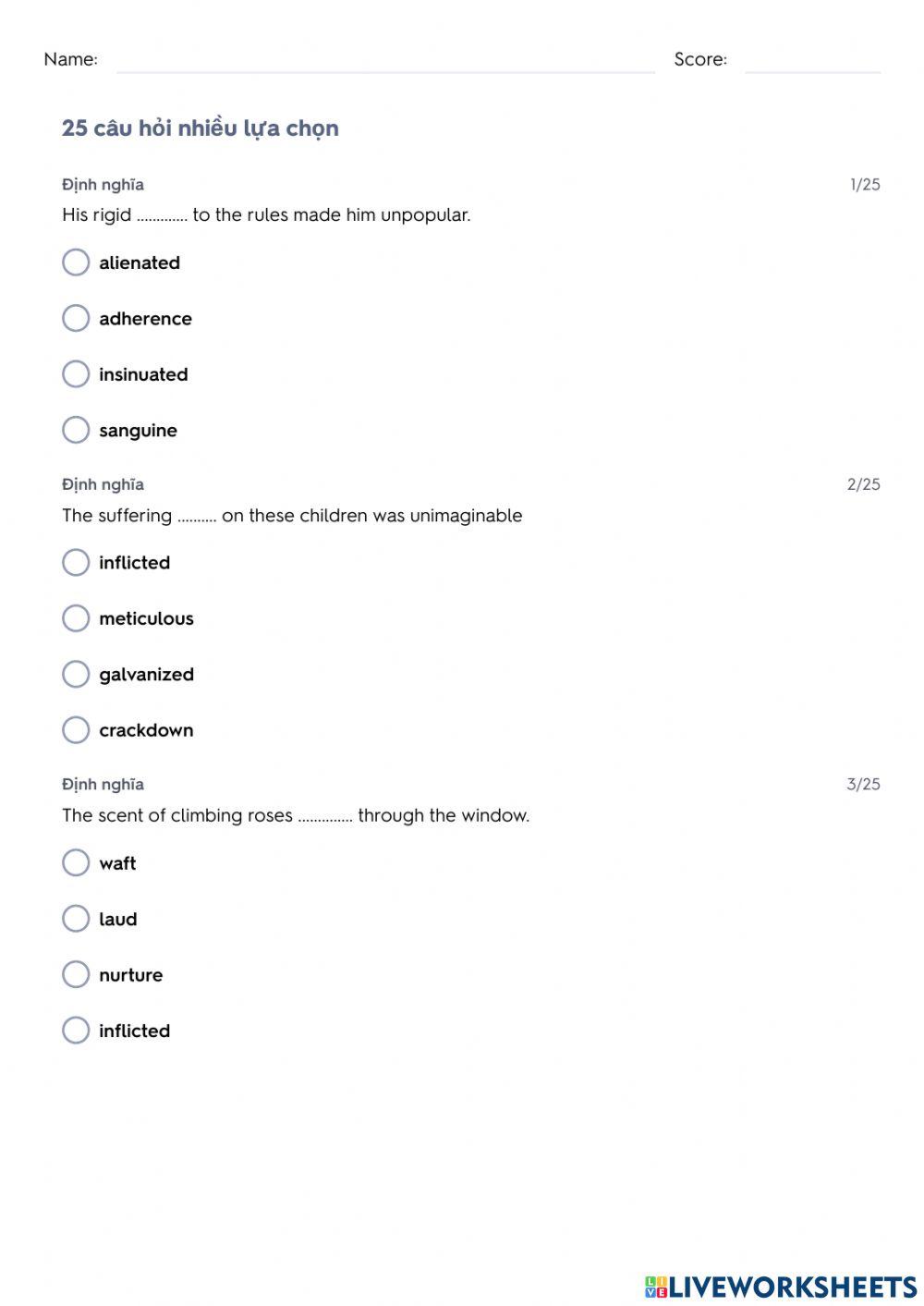This screenshot has width=924, height=1306.
Task: Click the '25 câu hỏi nhiều lựa chọn' heading
Action: pyautogui.click(x=201, y=128)
